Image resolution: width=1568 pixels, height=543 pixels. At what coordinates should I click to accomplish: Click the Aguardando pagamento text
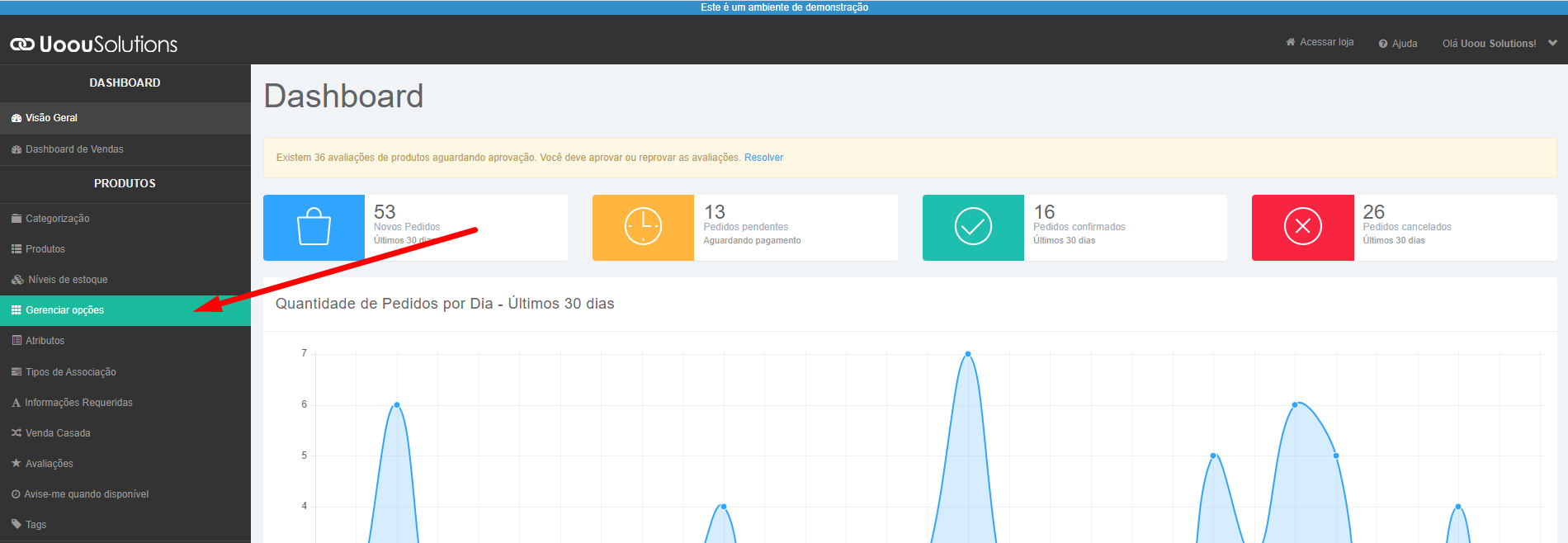pos(752,241)
